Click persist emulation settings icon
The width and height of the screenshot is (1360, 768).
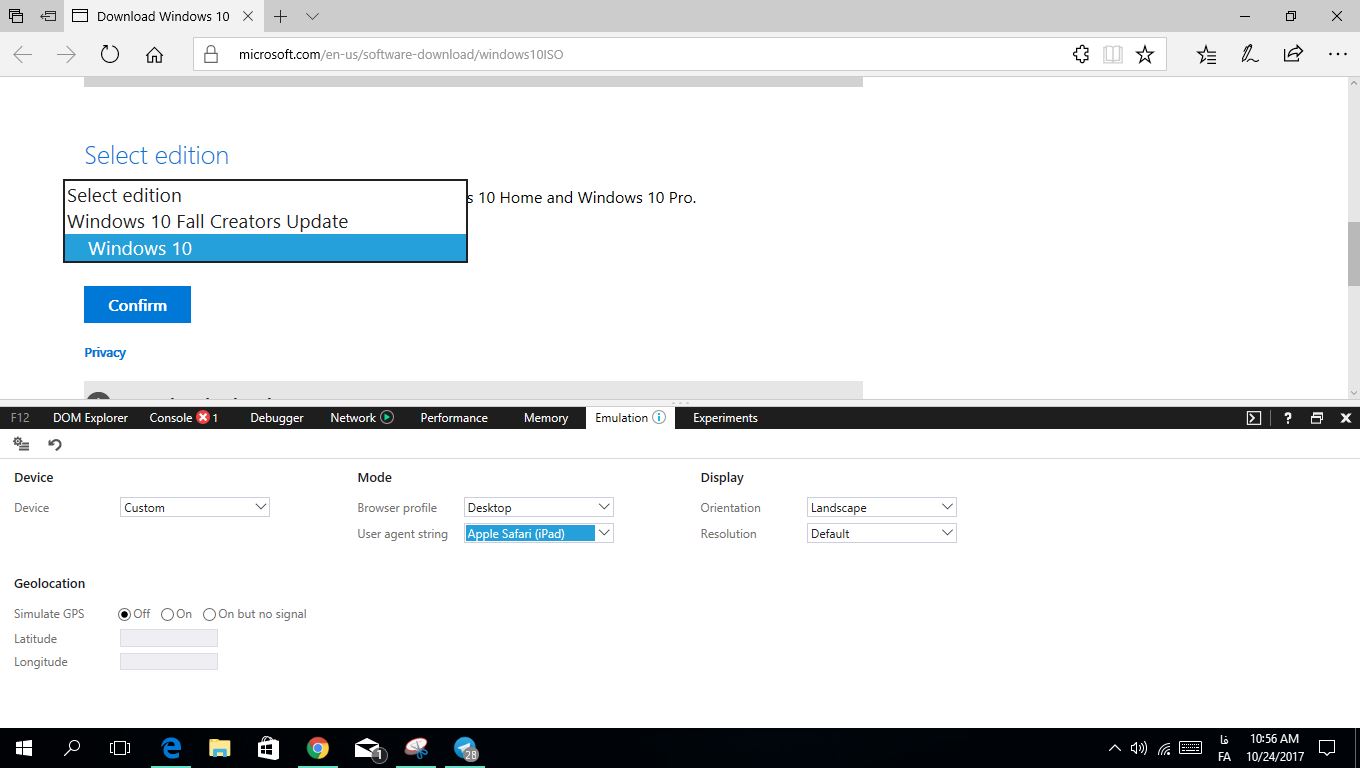(21, 444)
